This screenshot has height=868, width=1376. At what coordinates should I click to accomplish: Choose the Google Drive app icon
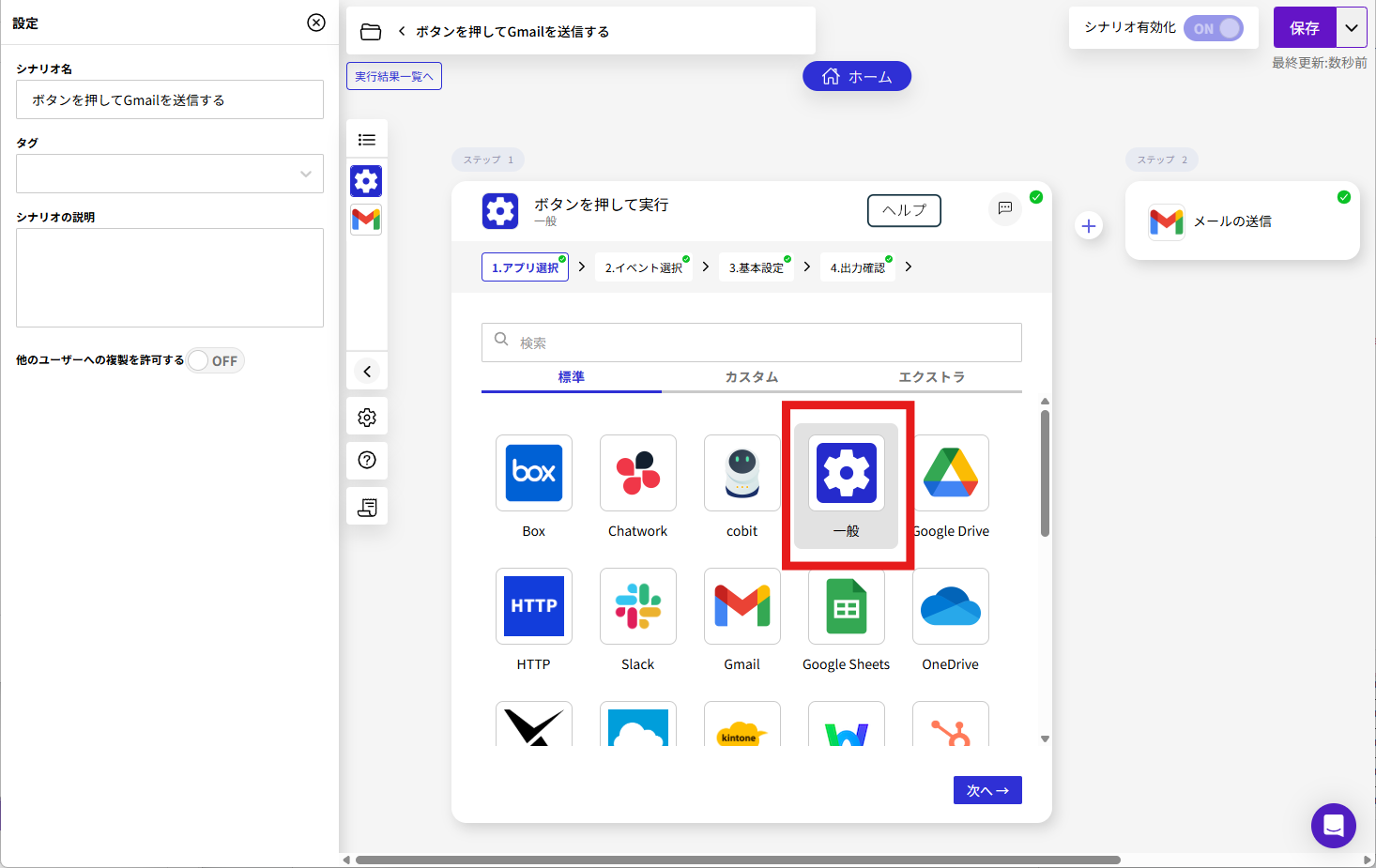951,472
